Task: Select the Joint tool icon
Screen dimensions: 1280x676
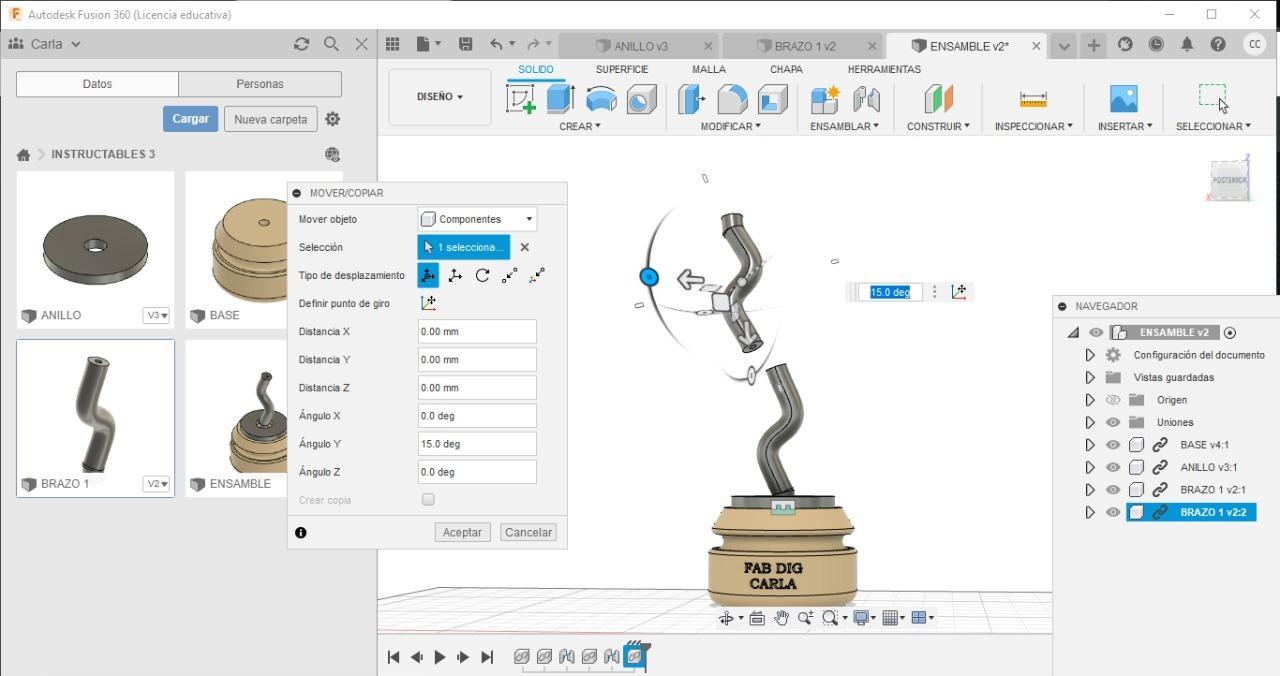Action: point(866,99)
